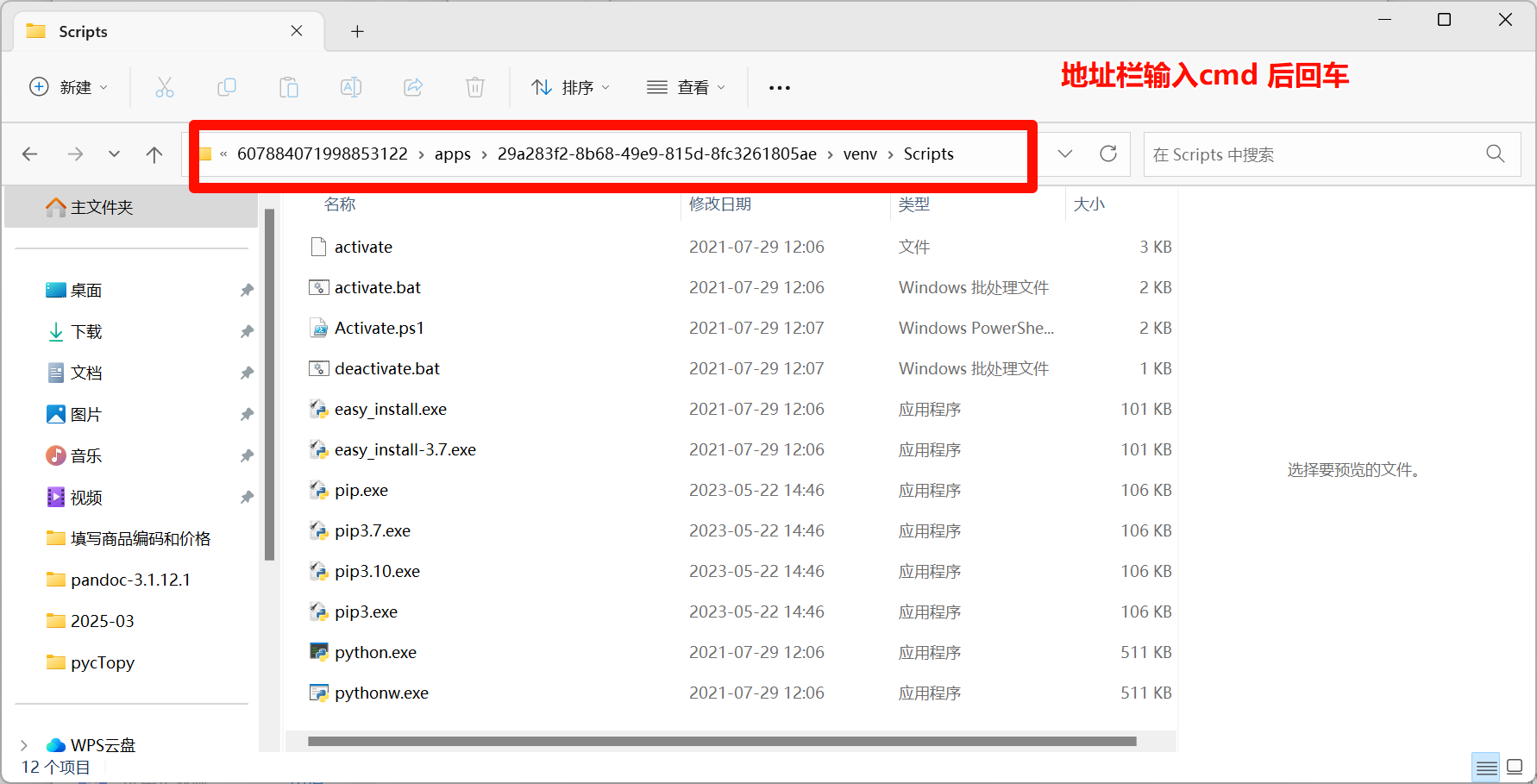This screenshot has width=1537, height=784.
Task: Select the python.exe file
Action: coord(375,653)
